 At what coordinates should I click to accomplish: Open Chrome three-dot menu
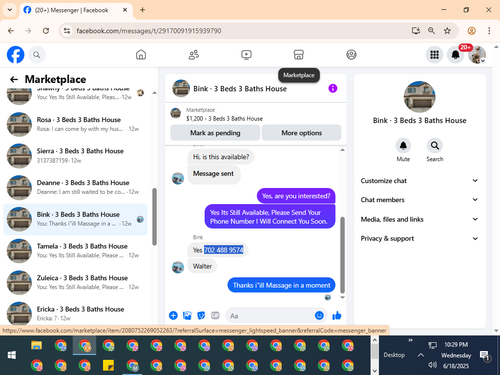tap(489, 31)
